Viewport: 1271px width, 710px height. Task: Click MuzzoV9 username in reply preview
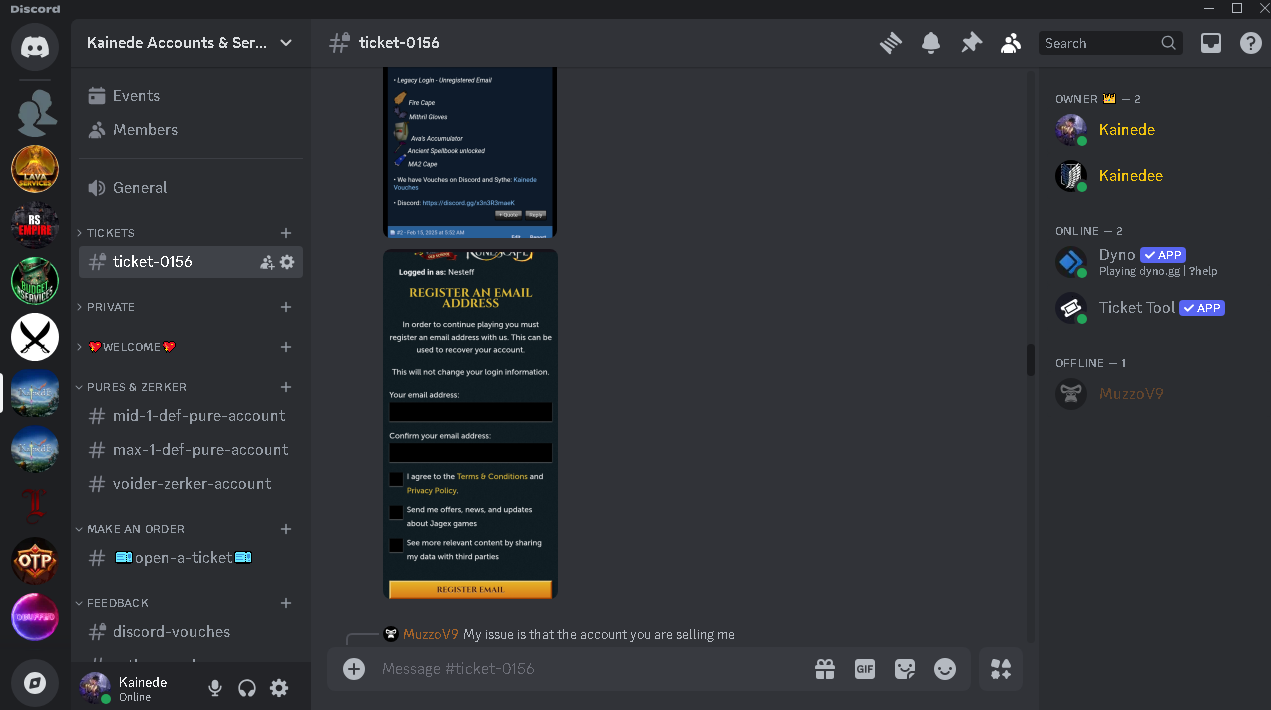coord(431,634)
